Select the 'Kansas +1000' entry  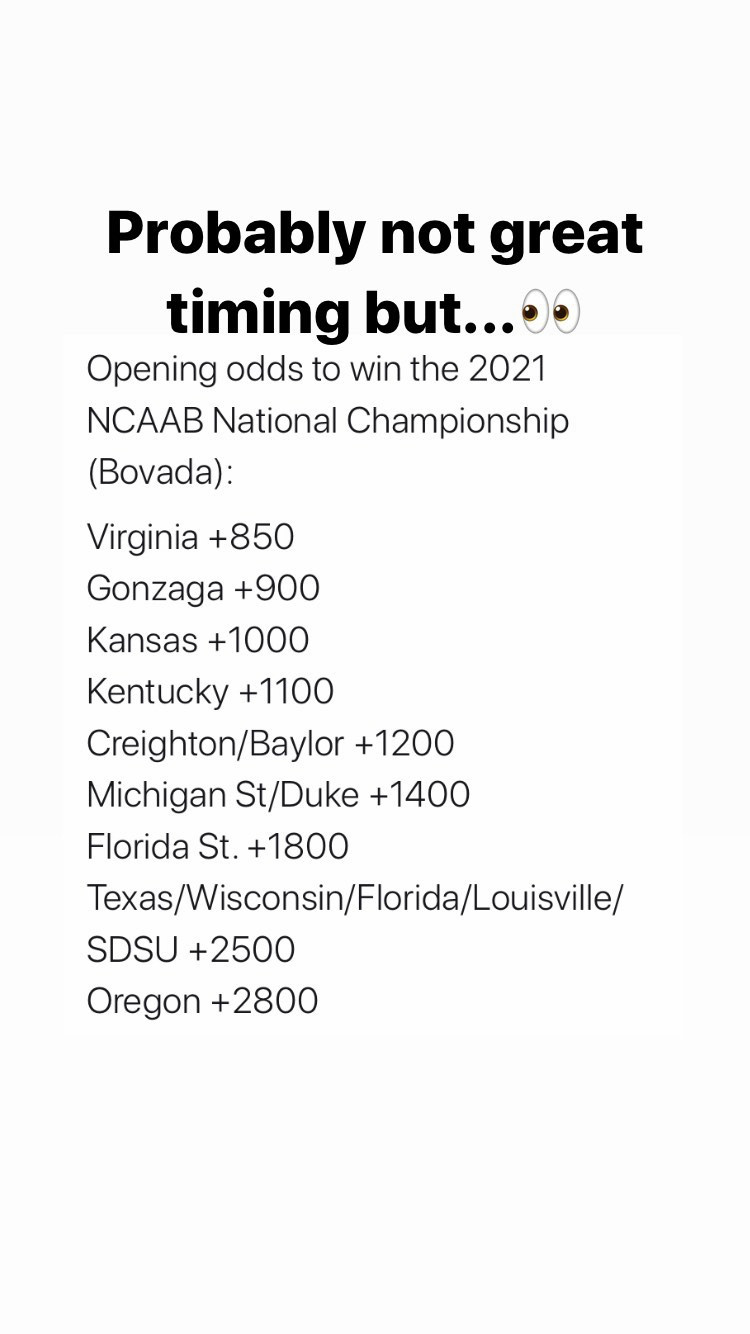point(198,640)
